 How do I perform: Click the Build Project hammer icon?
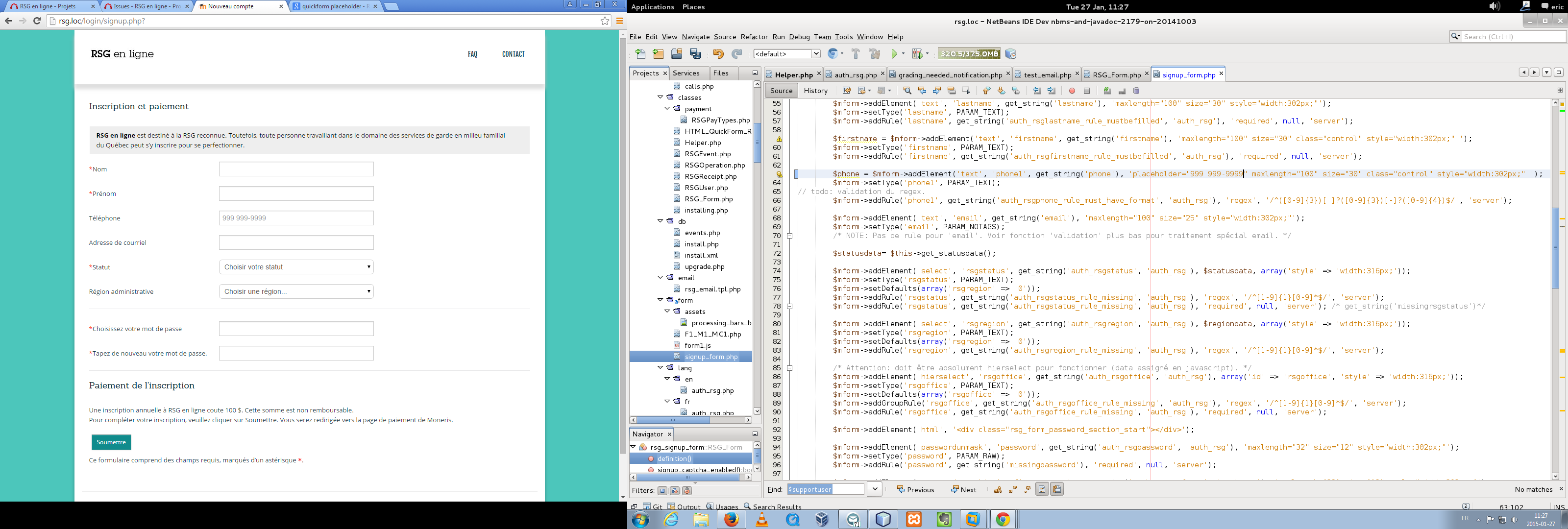tap(855, 54)
